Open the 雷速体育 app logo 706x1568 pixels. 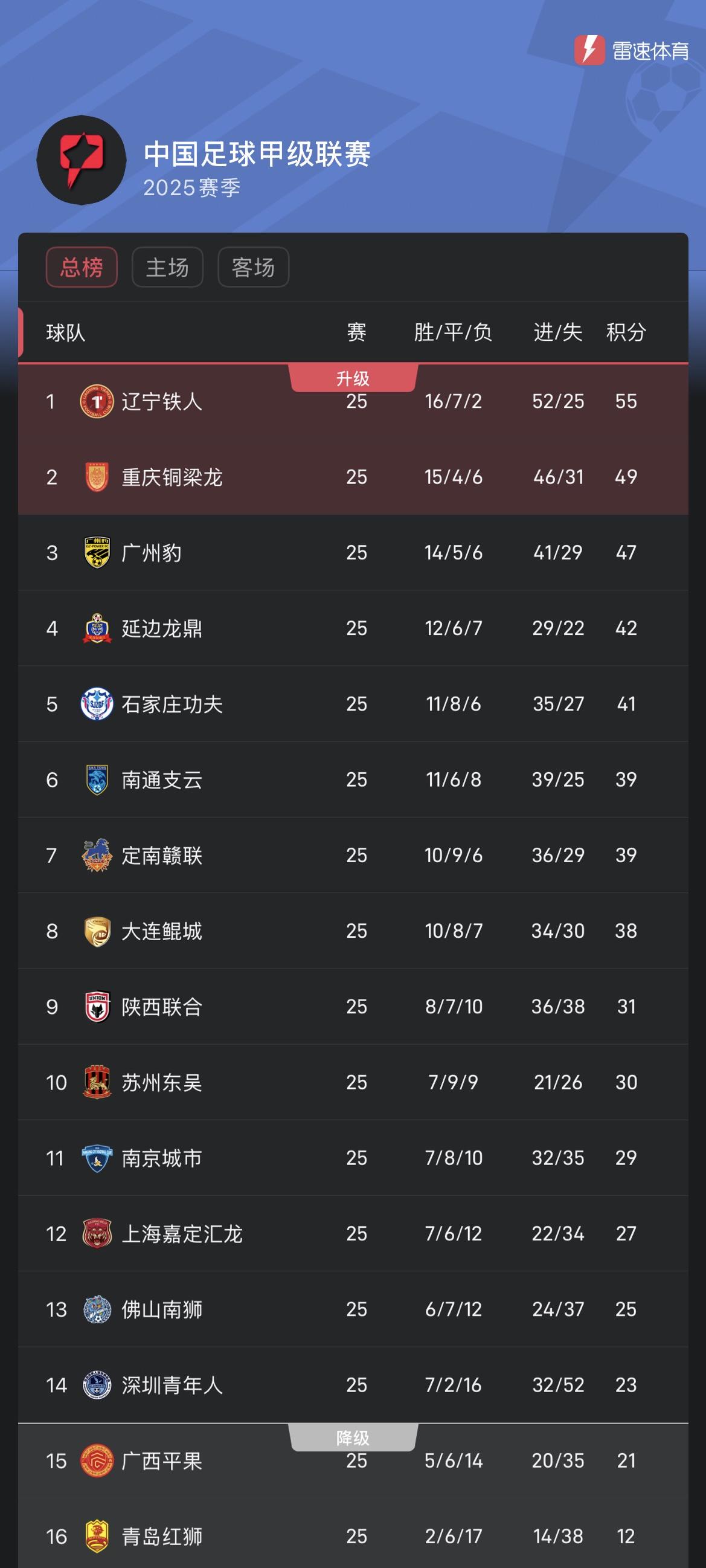tap(631, 51)
